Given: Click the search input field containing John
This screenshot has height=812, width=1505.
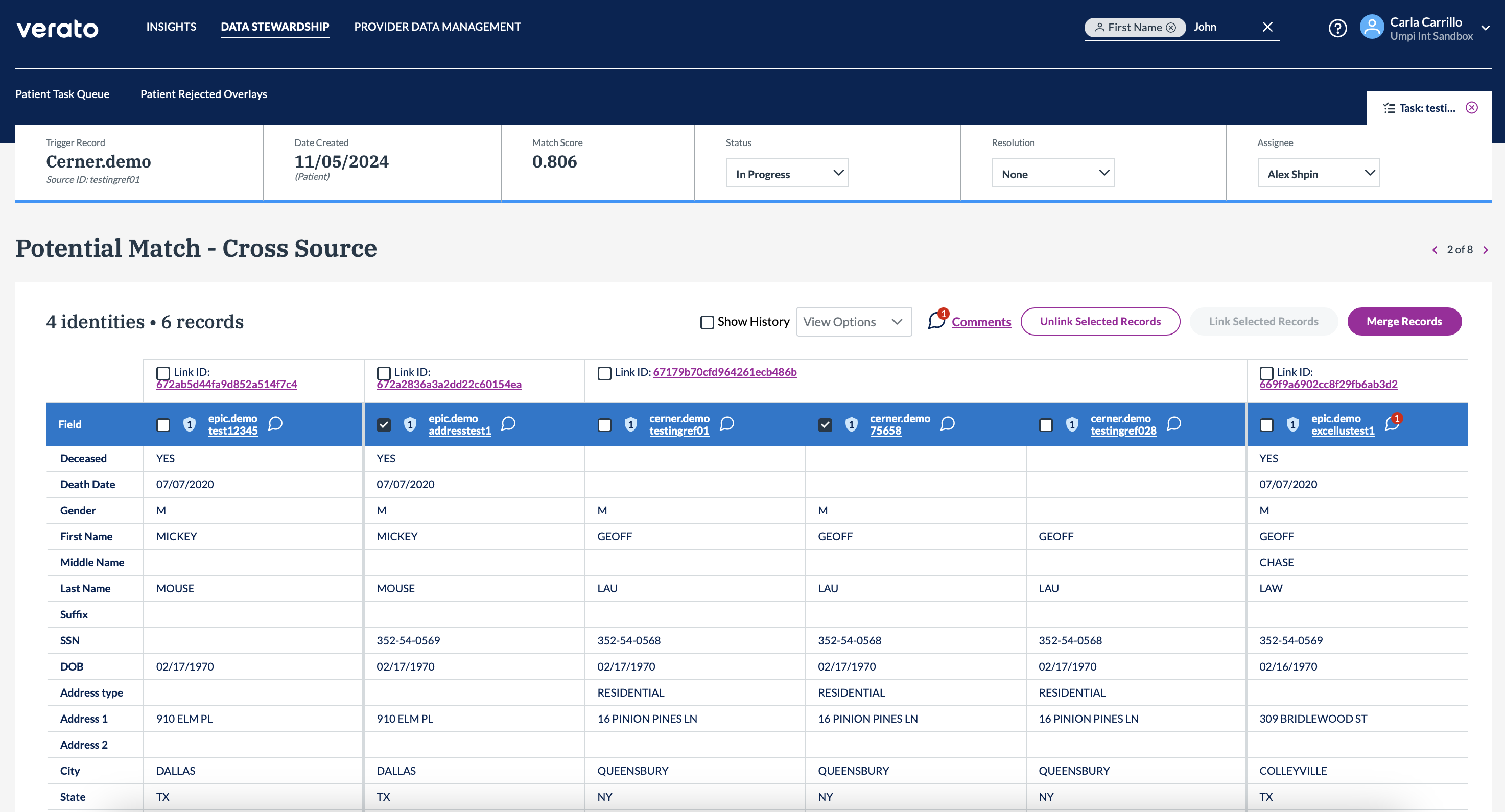Looking at the screenshot, I should 1221,27.
